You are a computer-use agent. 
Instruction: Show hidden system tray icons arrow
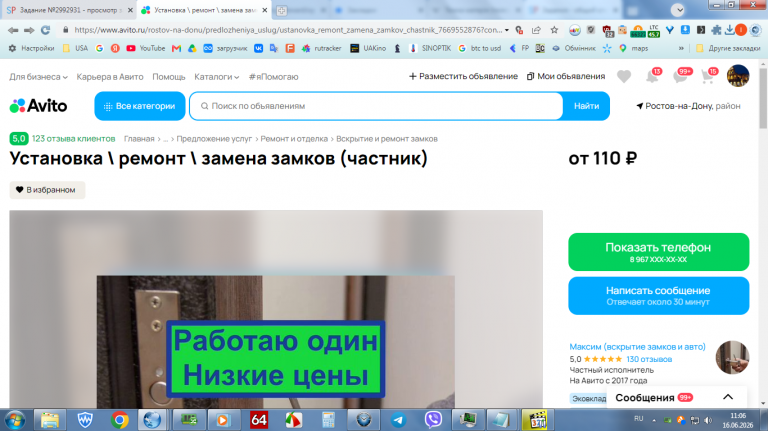coord(654,420)
